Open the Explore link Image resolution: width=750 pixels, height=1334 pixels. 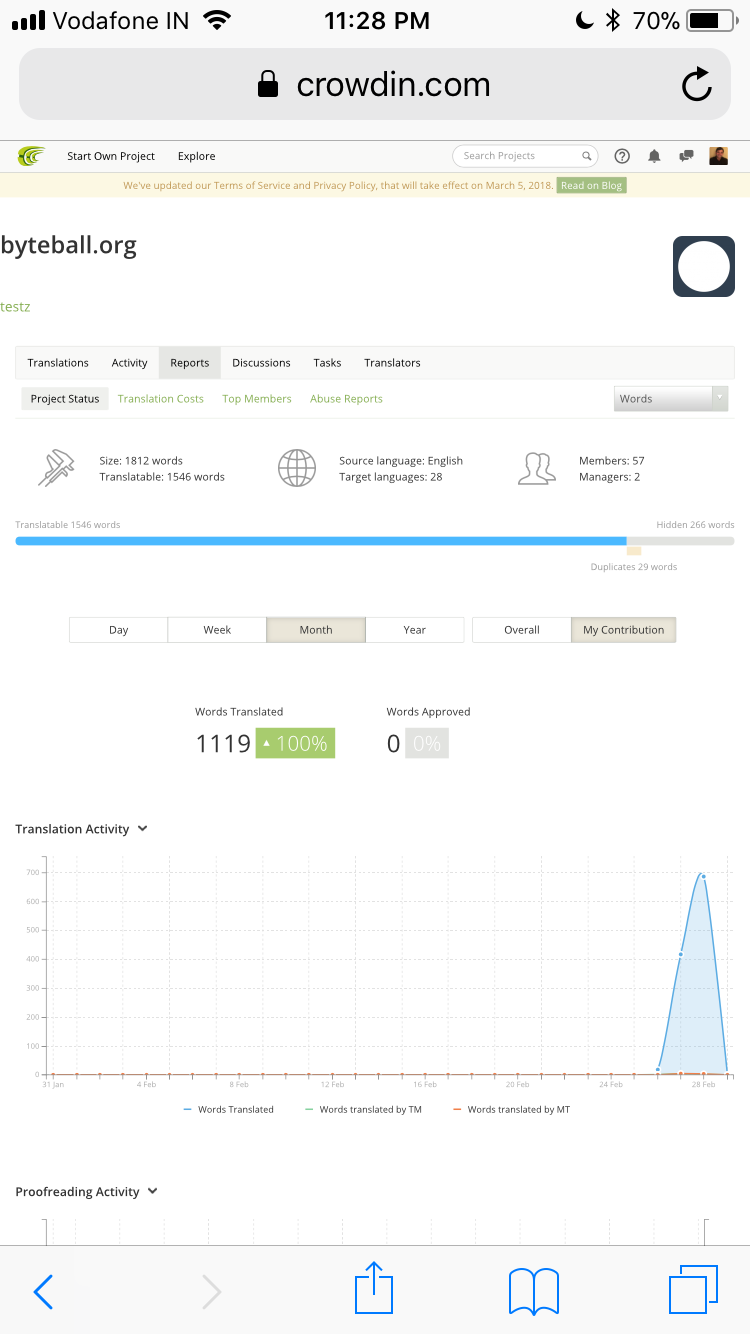pyautogui.click(x=197, y=156)
